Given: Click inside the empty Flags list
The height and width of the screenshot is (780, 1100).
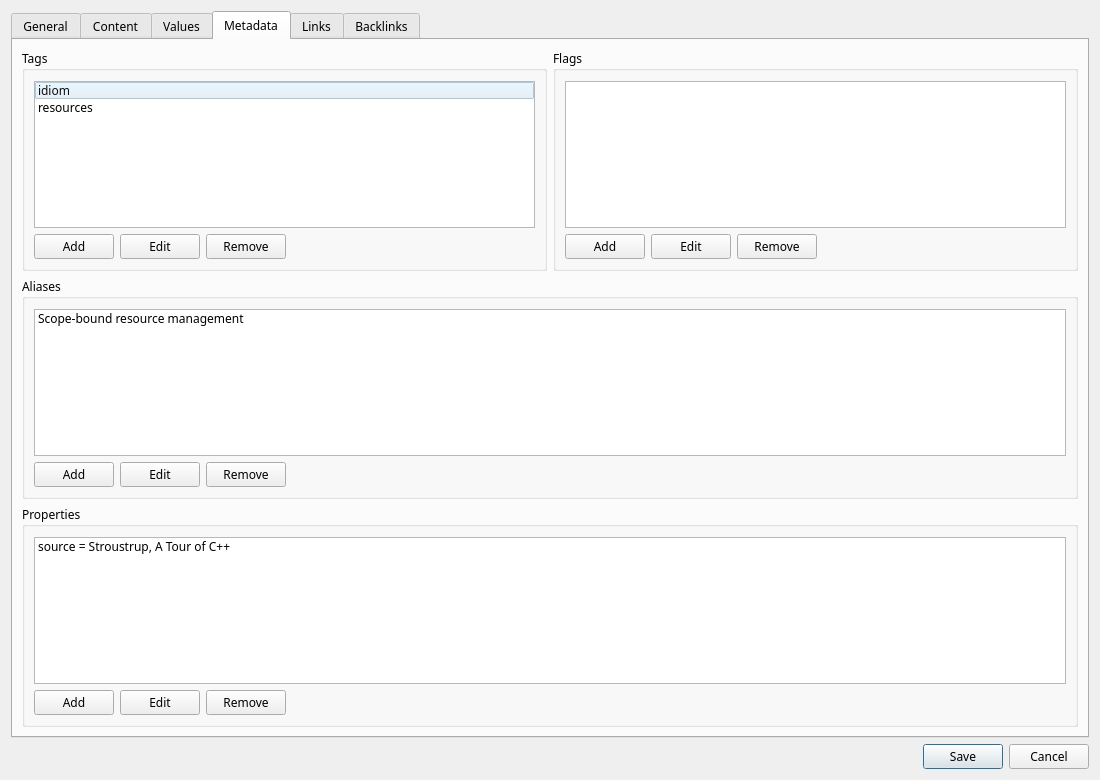Looking at the screenshot, I should [x=815, y=154].
